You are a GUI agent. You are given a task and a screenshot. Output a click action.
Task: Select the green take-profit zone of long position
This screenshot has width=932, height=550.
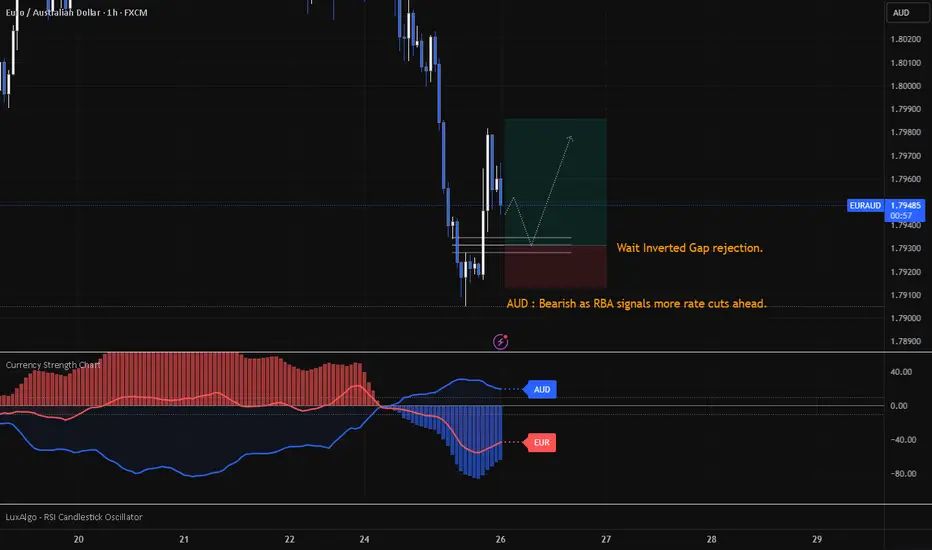(x=556, y=182)
